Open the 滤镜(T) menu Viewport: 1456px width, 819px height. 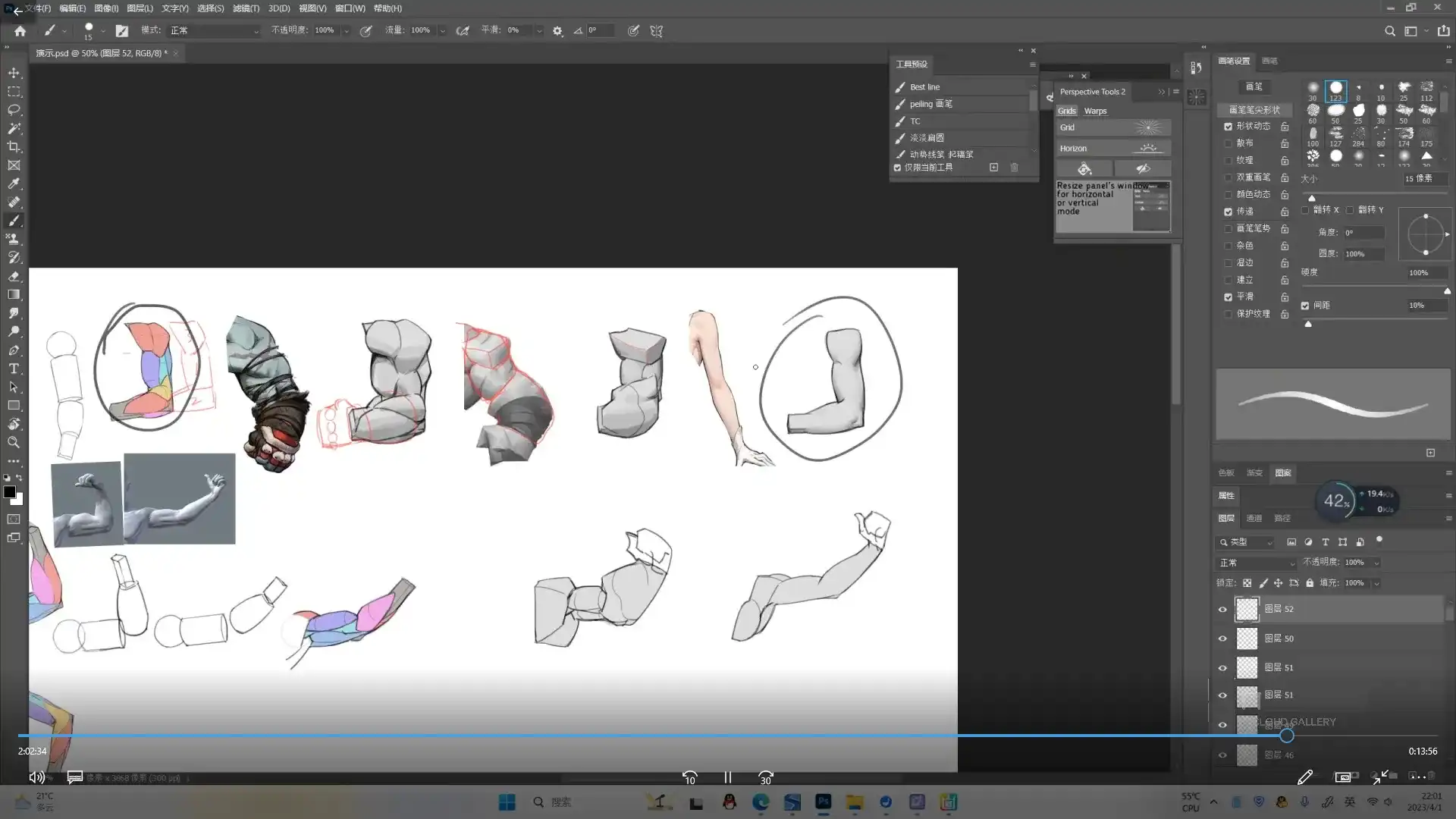click(x=245, y=8)
